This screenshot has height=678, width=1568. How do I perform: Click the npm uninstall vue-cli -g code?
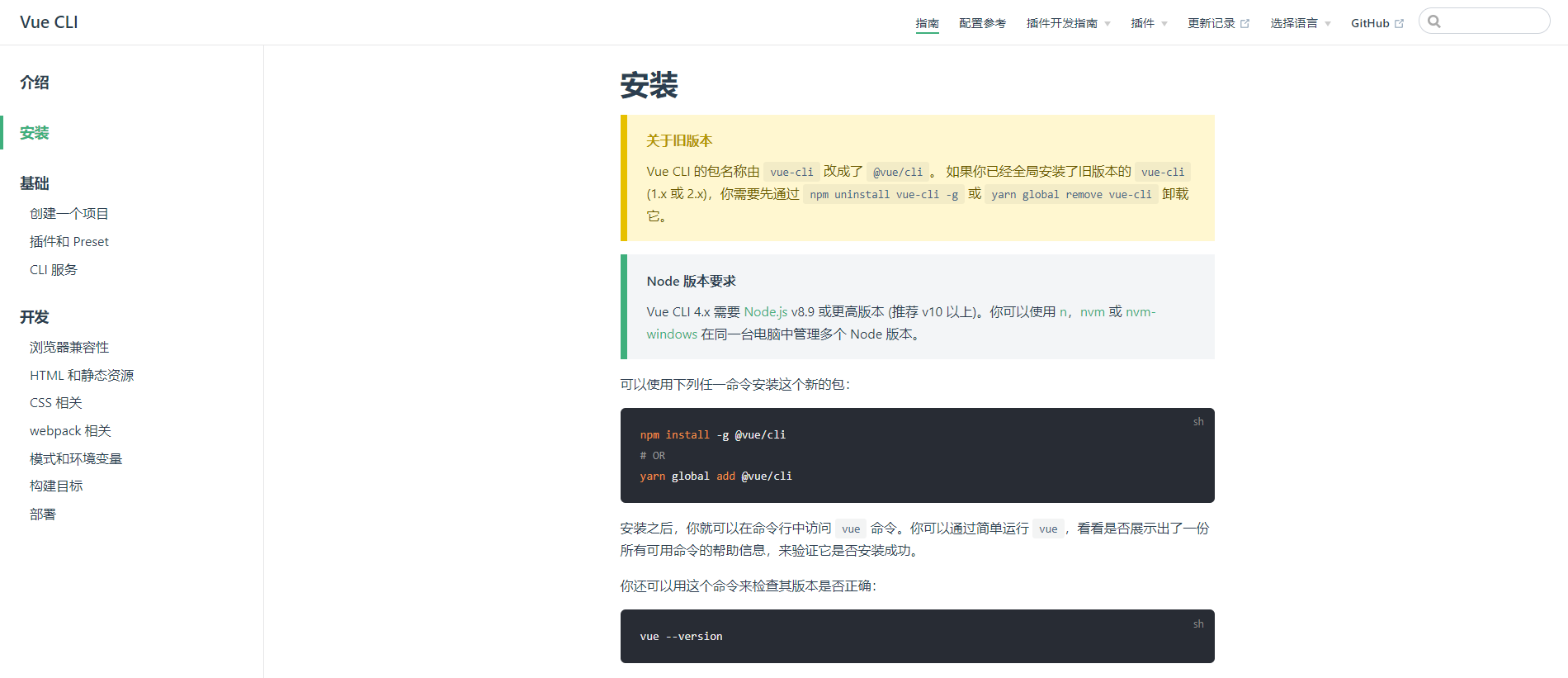884,195
